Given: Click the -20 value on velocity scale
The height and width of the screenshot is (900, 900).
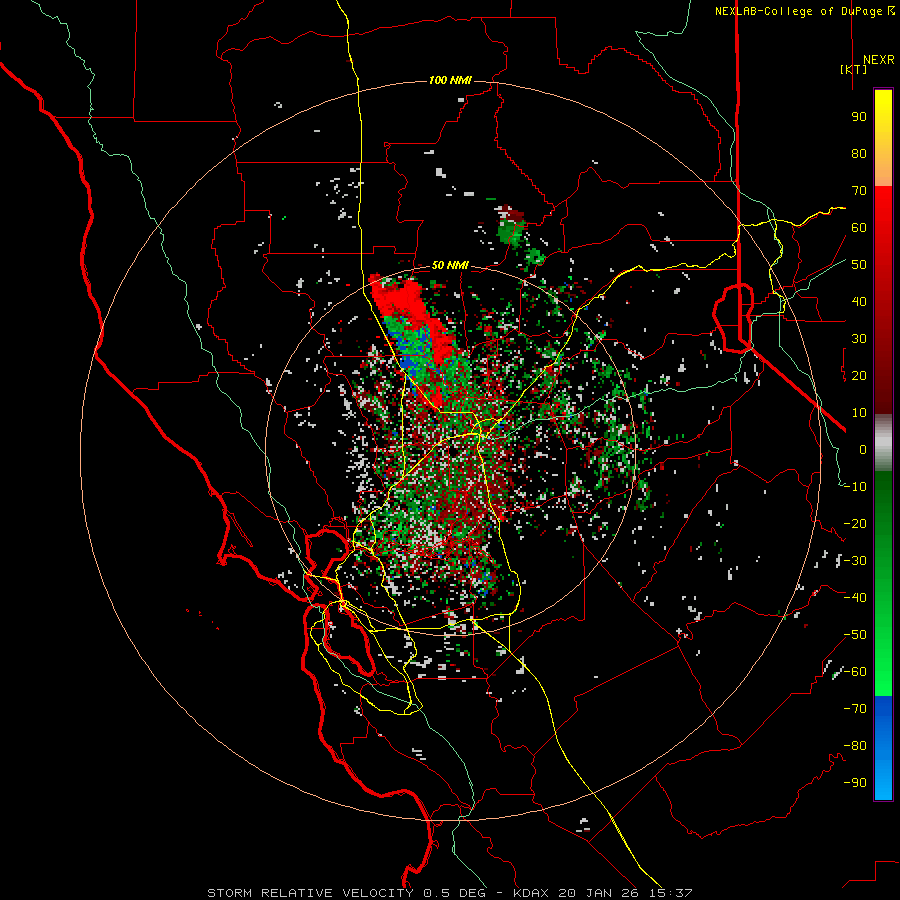Looking at the screenshot, I should coord(855,523).
